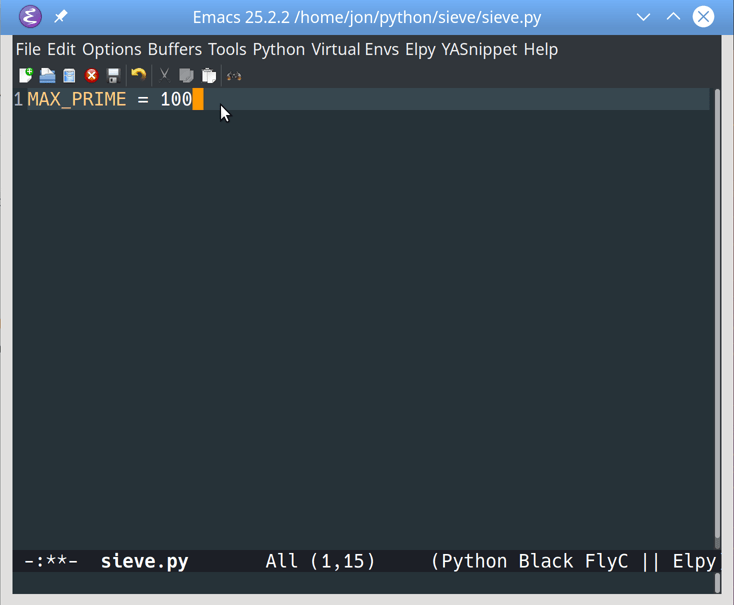
Task: Search with the binoculars toolbar icon
Action: click(x=234, y=76)
